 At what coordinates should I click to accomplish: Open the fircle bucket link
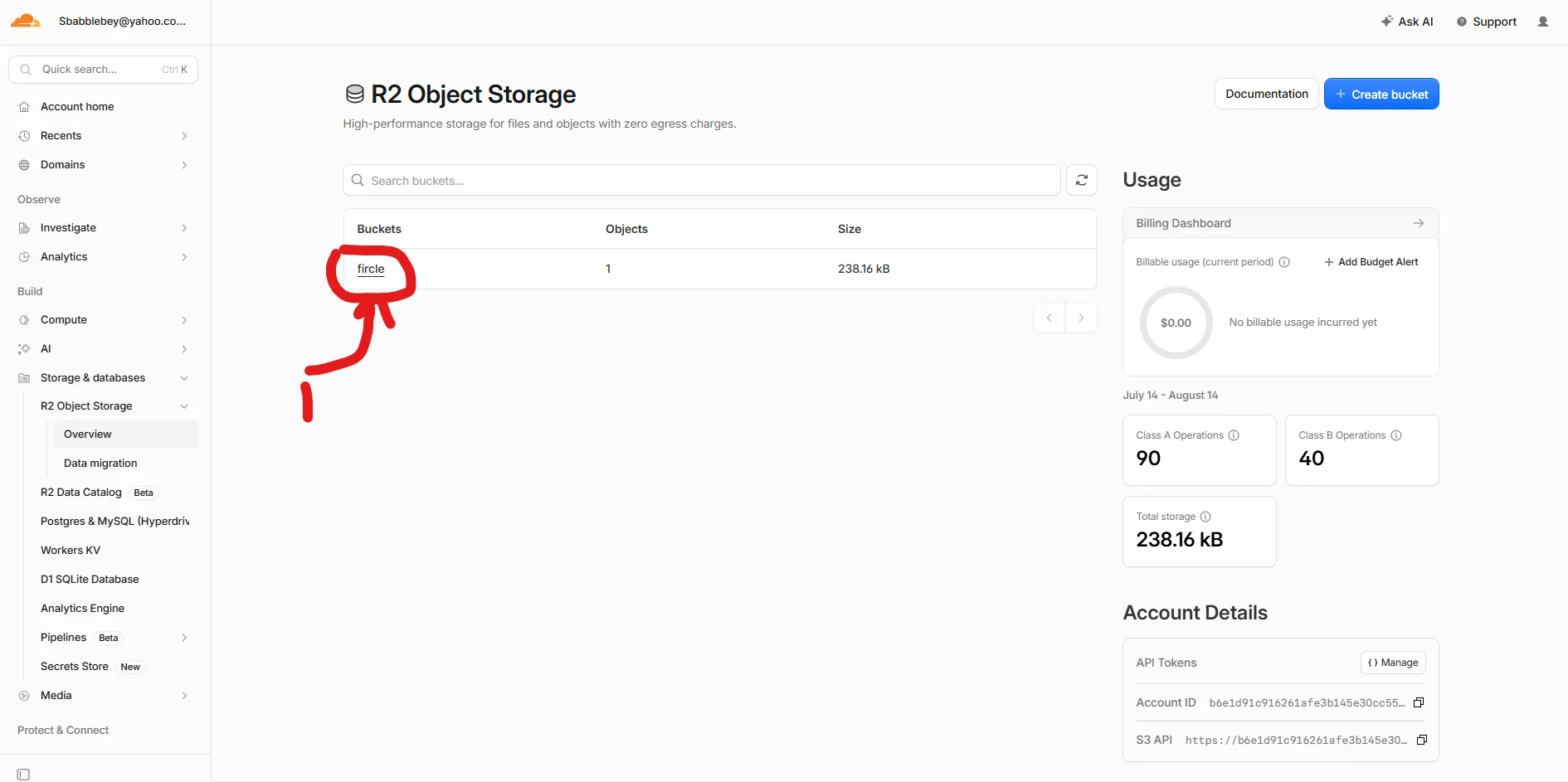(371, 269)
